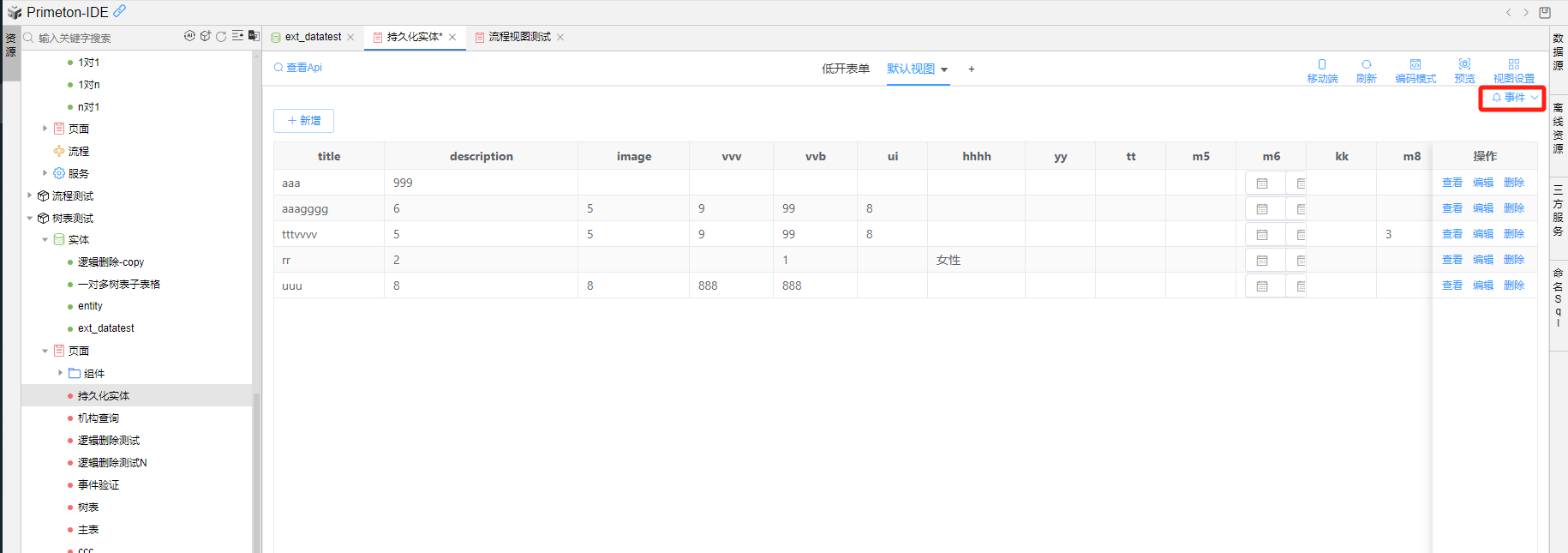This screenshot has width=1568, height=553.
Task: Click the 移动端 mobile view icon
Action: pos(1321,70)
